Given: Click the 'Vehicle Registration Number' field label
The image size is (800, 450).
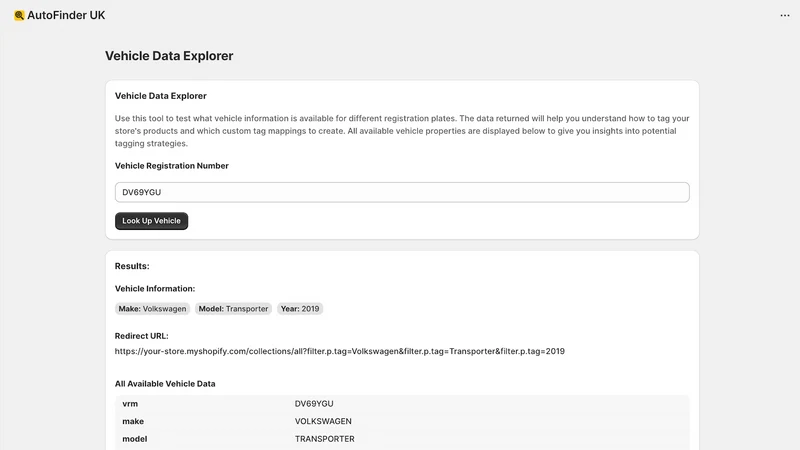Looking at the screenshot, I should pos(171,166).
